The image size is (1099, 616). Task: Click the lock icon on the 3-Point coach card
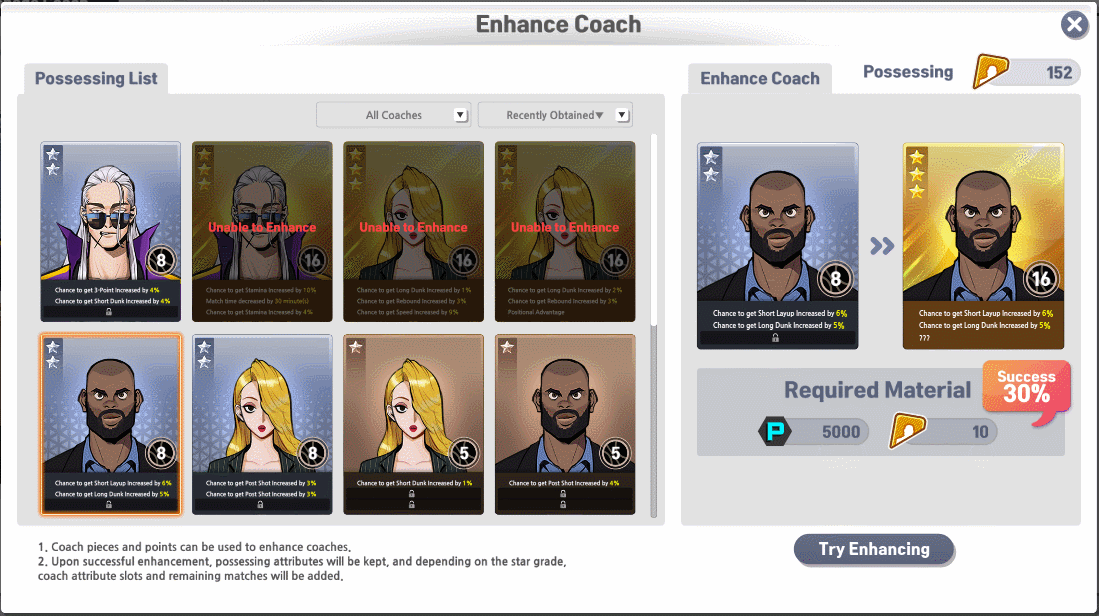coord(109,312)
